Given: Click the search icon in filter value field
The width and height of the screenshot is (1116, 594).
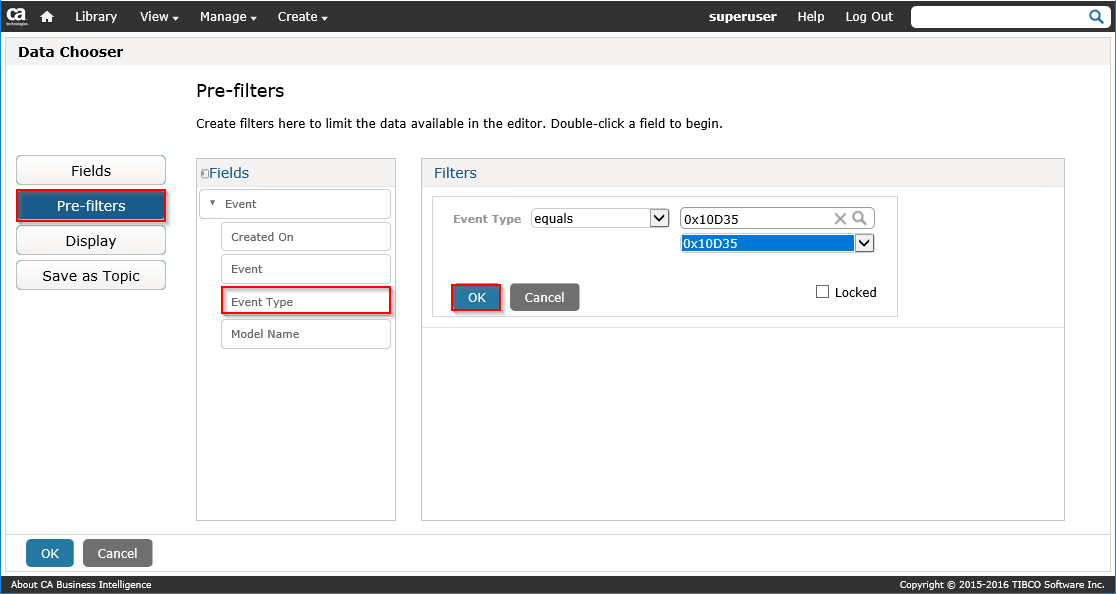Looking at the screenshot, I should 859,218.
